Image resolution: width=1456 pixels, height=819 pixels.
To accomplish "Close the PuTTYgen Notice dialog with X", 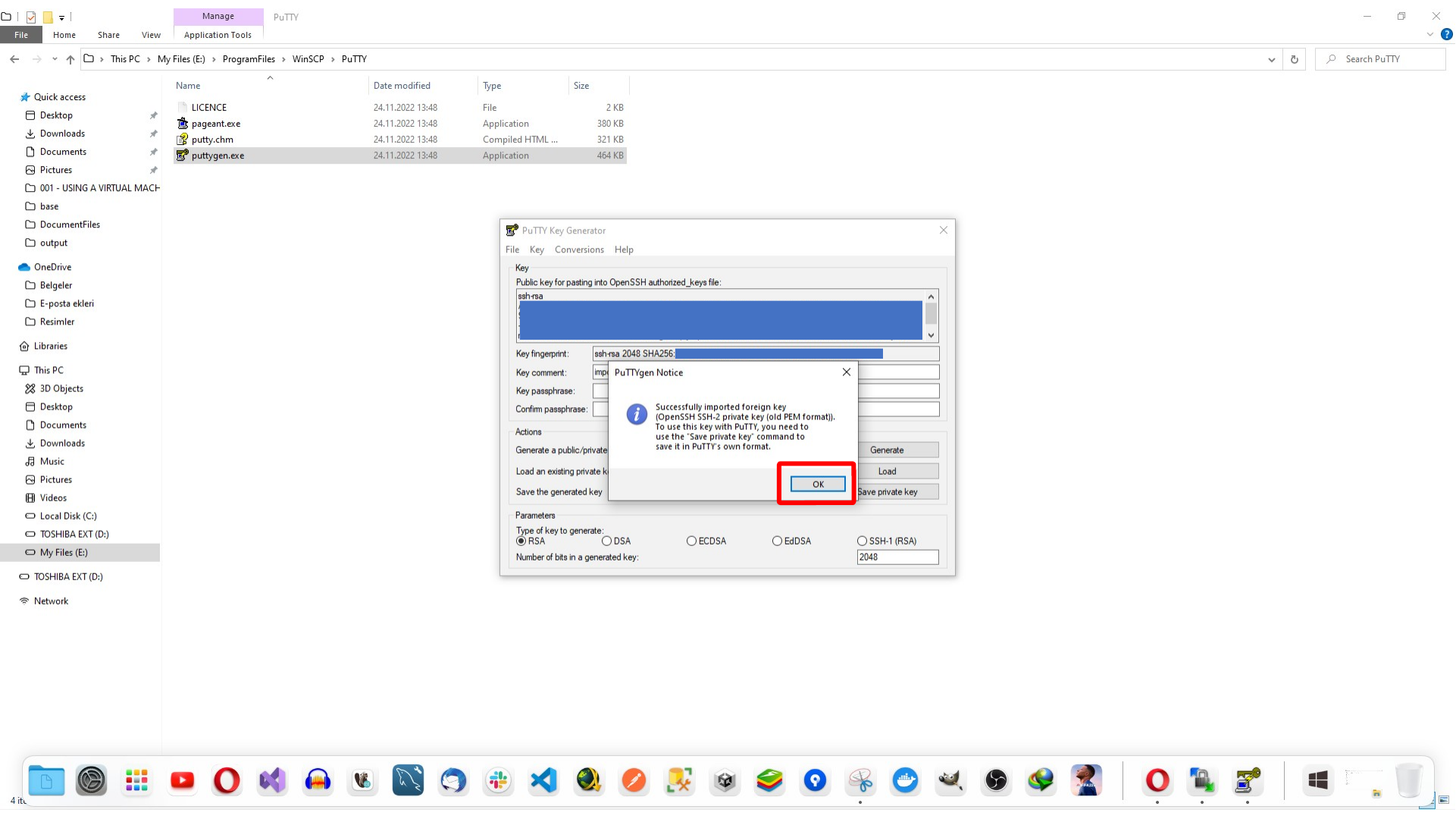I will point(847,372).
